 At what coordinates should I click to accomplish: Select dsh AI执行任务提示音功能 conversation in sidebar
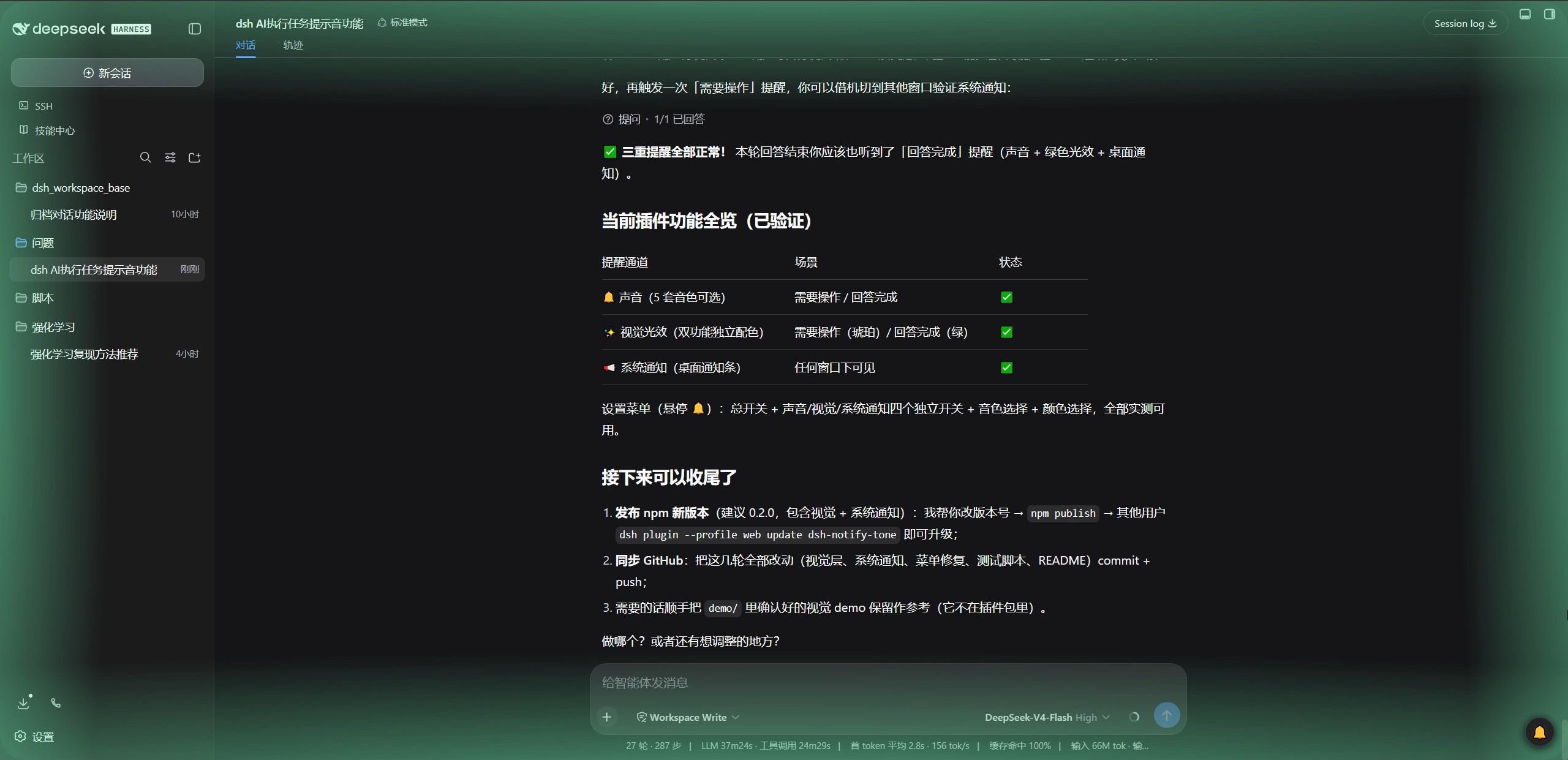[x=107, y=269]
